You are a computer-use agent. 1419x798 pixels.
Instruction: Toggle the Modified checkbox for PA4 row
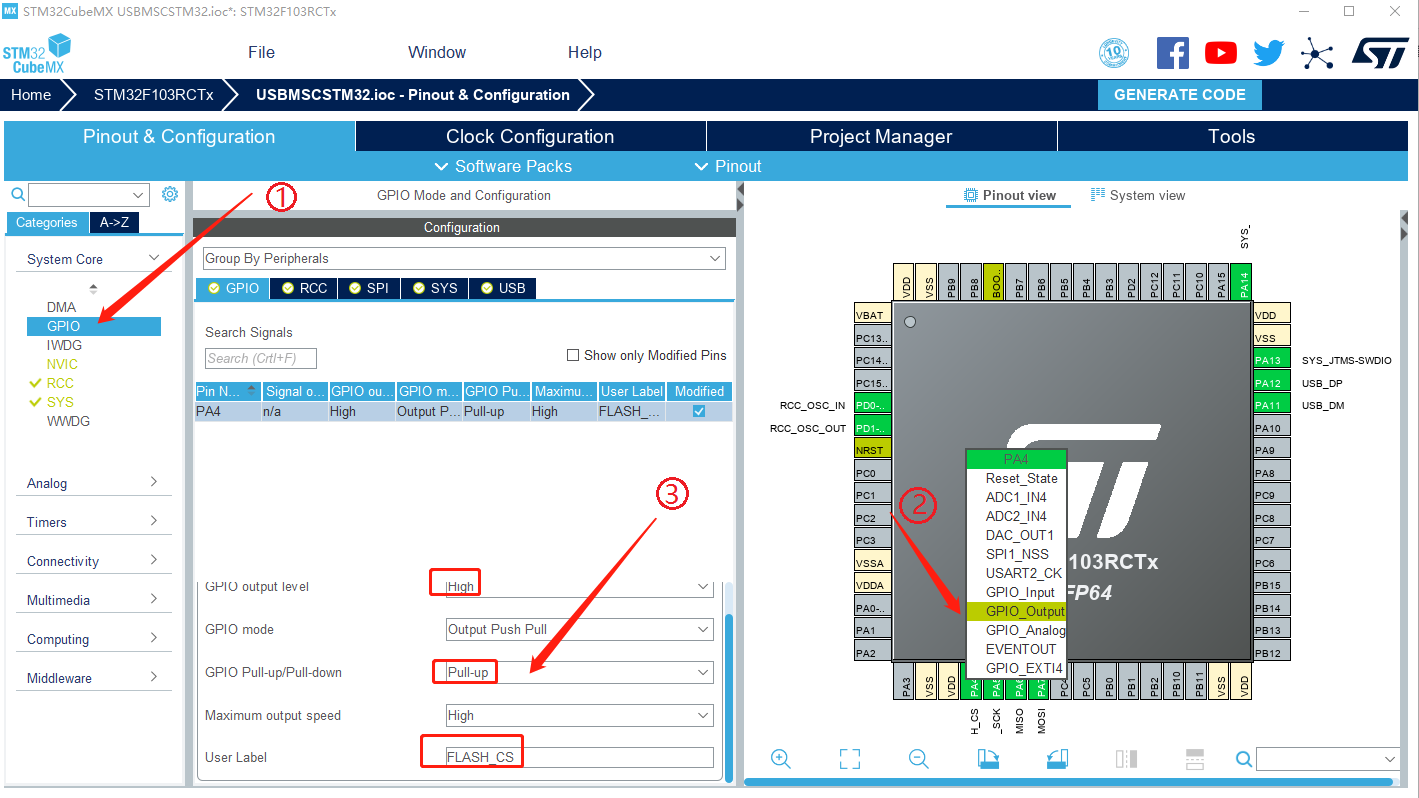tap(699, 411)
